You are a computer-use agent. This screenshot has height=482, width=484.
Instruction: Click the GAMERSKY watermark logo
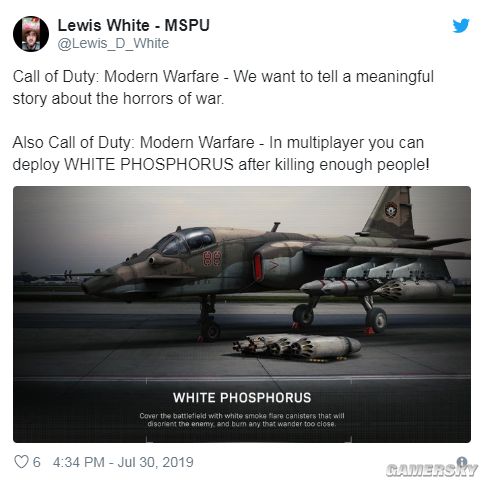point(432,470)
